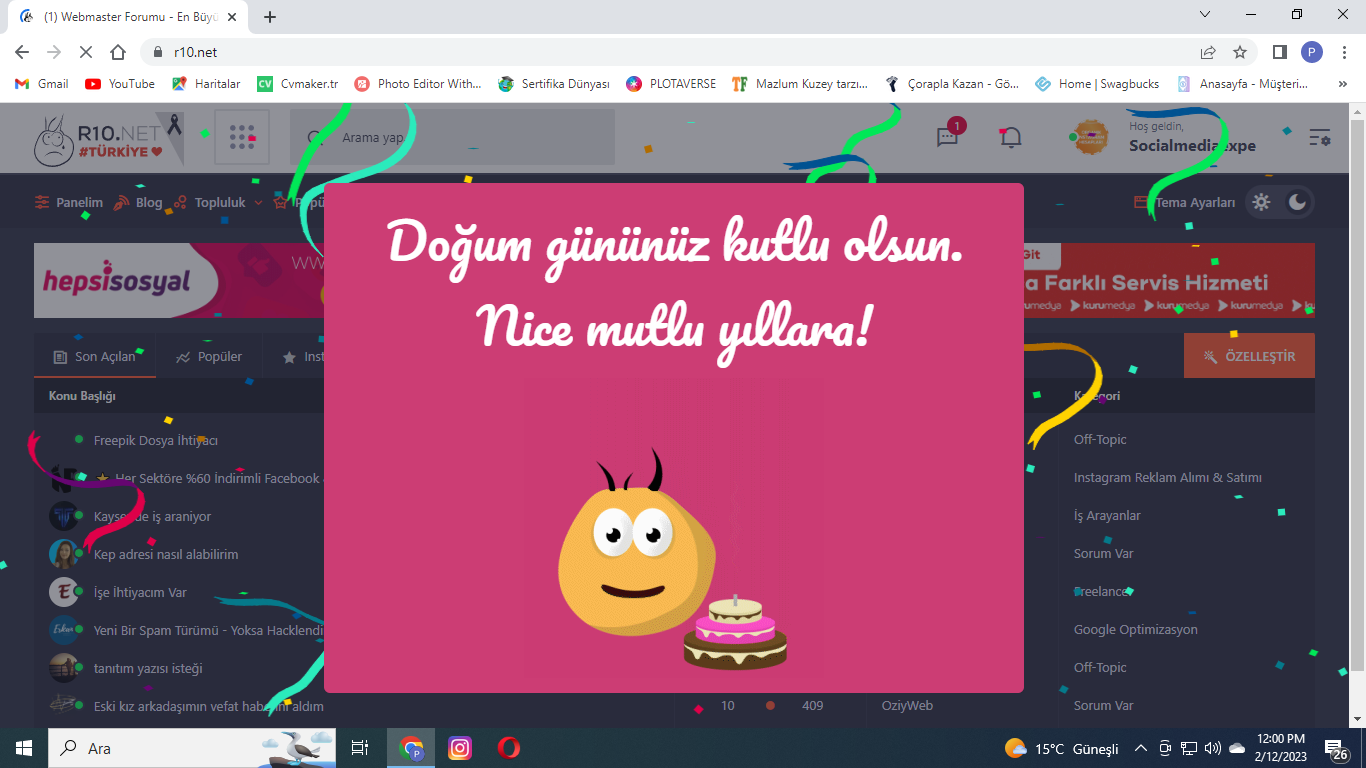Open the topic Kep adresi nasıl alabilirim
The height and width of the screenshot is (768, 1366).
pos(166,554)
